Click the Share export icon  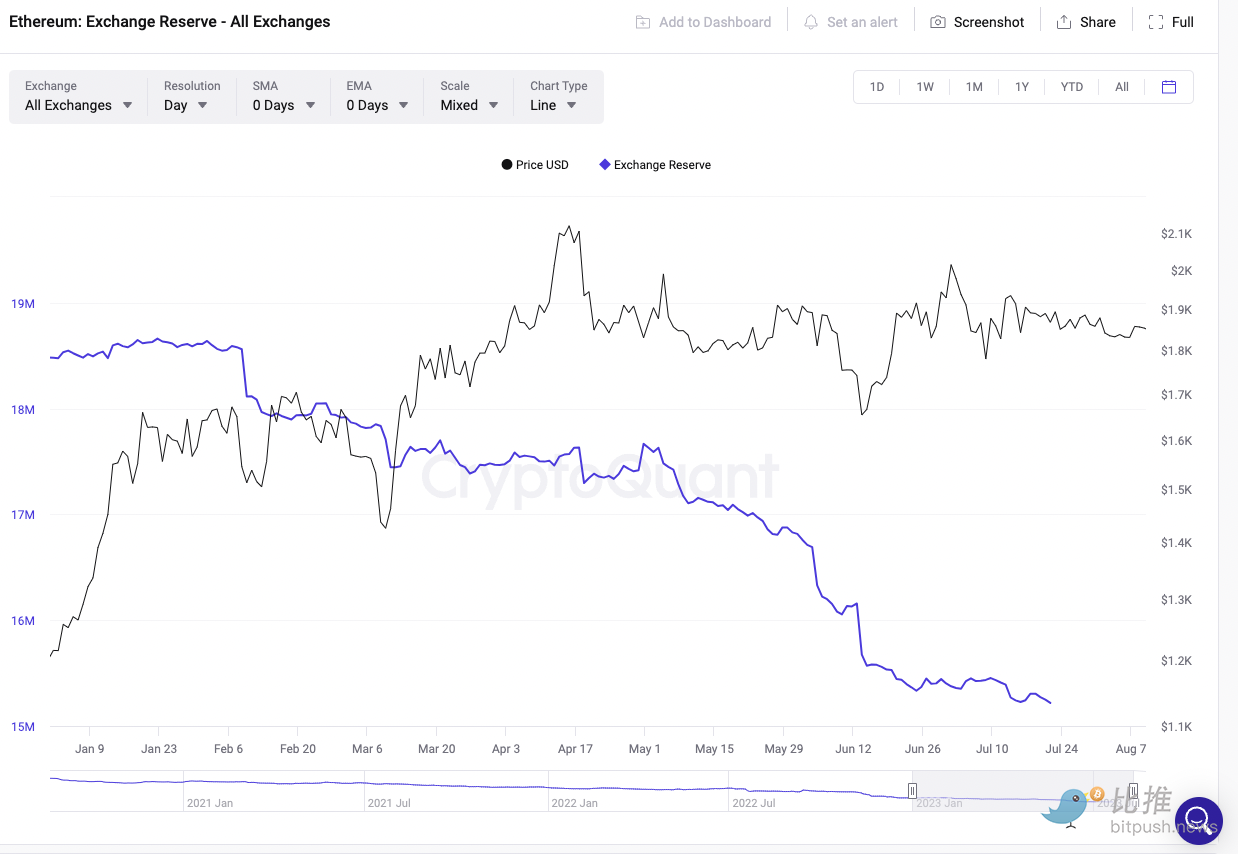click(1064, 22)
